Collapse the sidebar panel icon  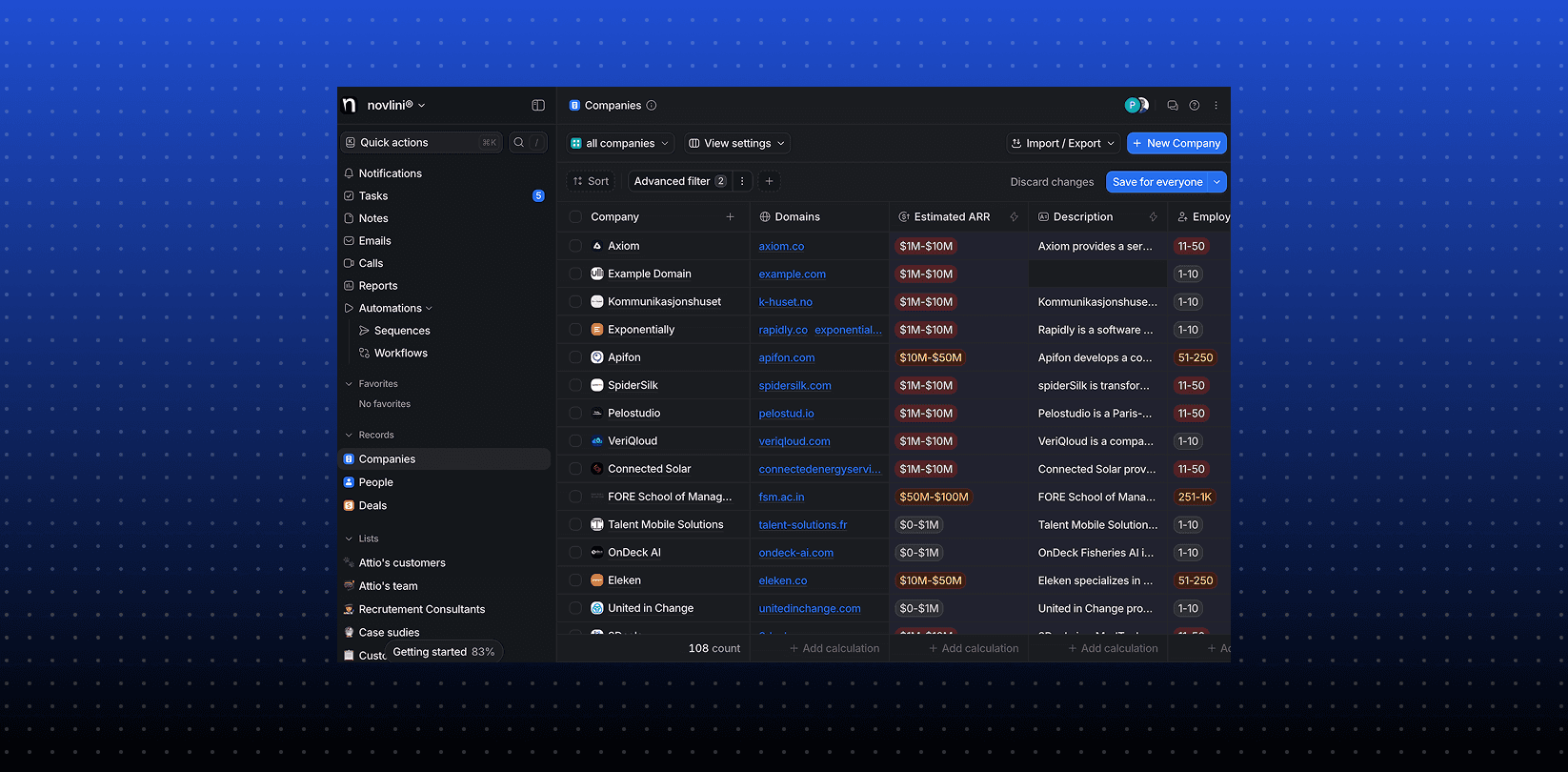pos(538,106)
